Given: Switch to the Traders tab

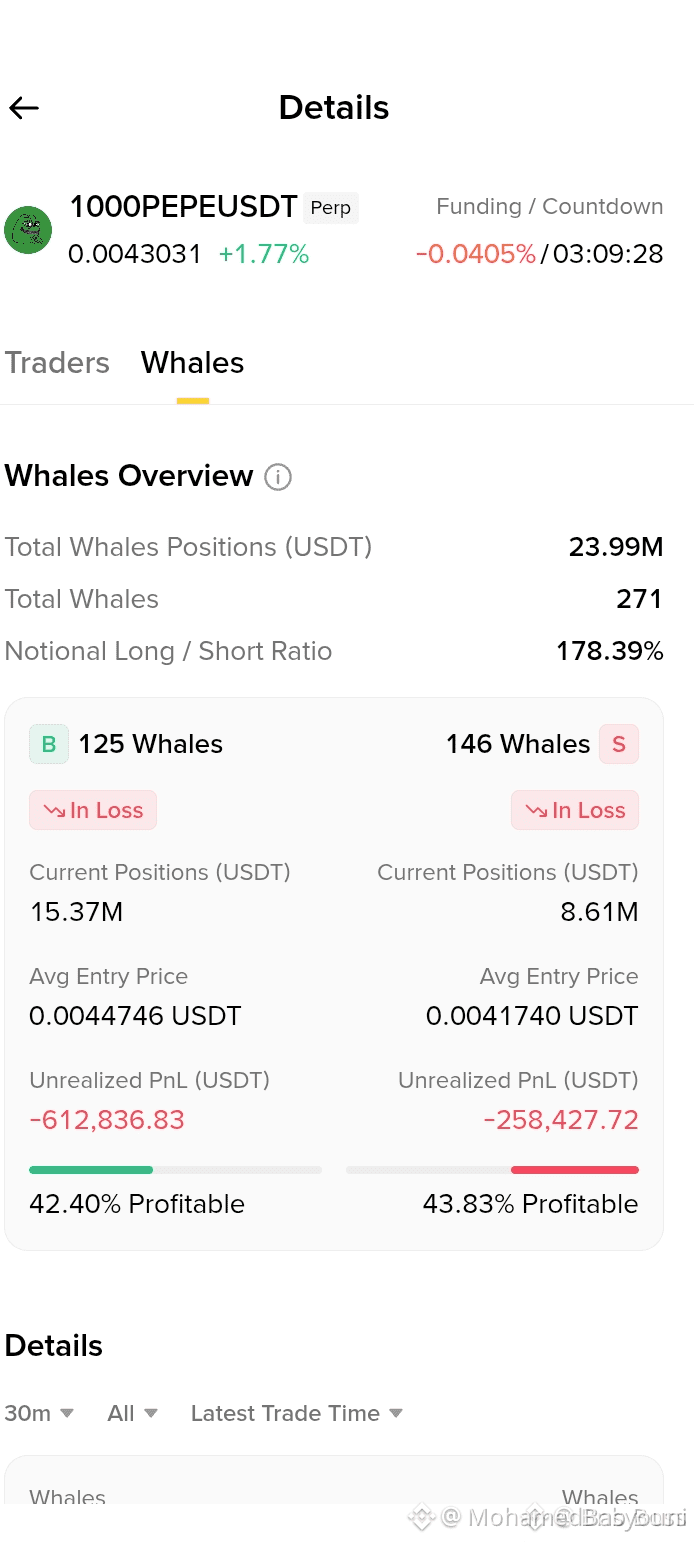Looking at the screenshot, I should (57, 362).
